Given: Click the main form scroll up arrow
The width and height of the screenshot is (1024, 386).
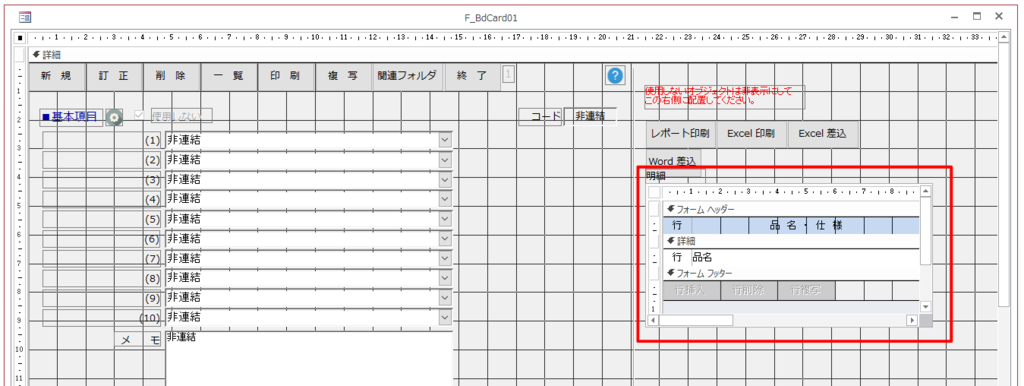Looking at the screenshot, I should pos(1004,38).
